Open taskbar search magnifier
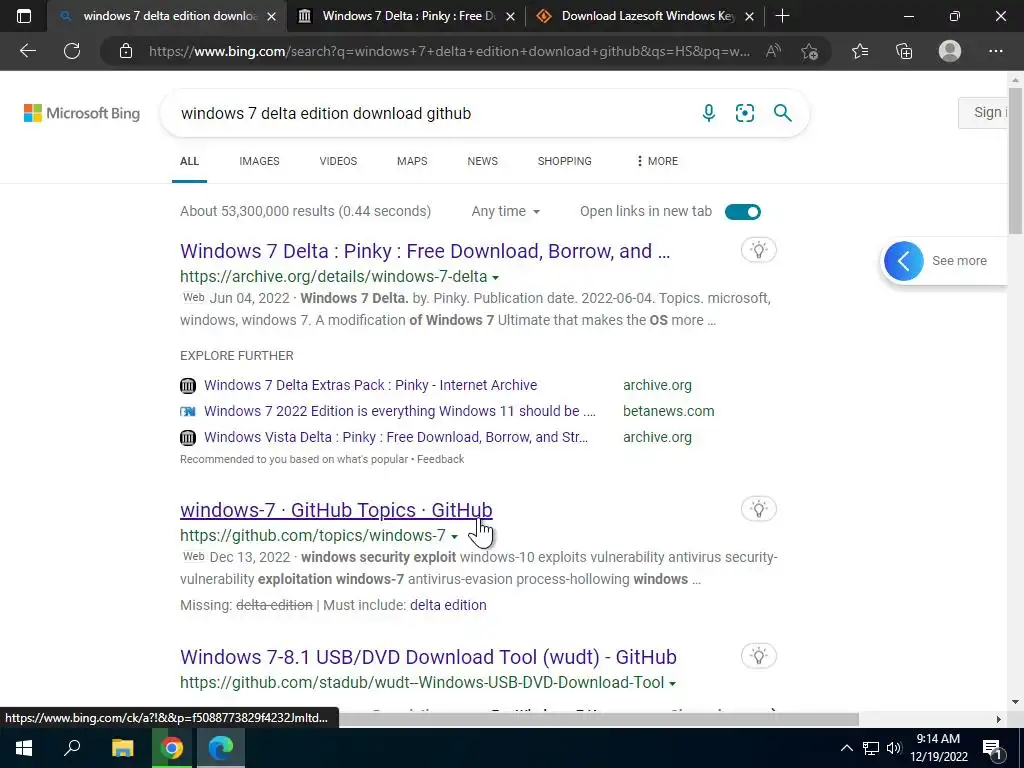 pyautogui.click(x=72, y=748)
